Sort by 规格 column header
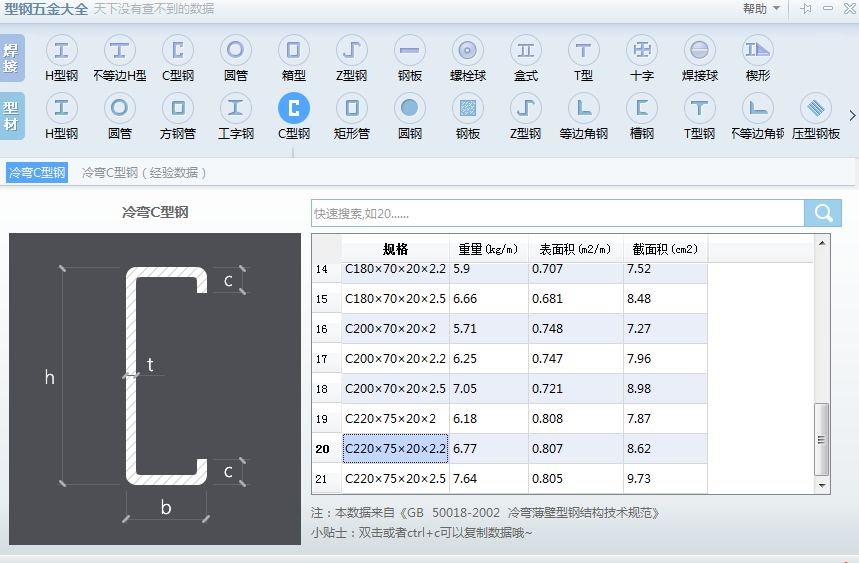The height and width of the screenshot is (563, 859). 395,249
